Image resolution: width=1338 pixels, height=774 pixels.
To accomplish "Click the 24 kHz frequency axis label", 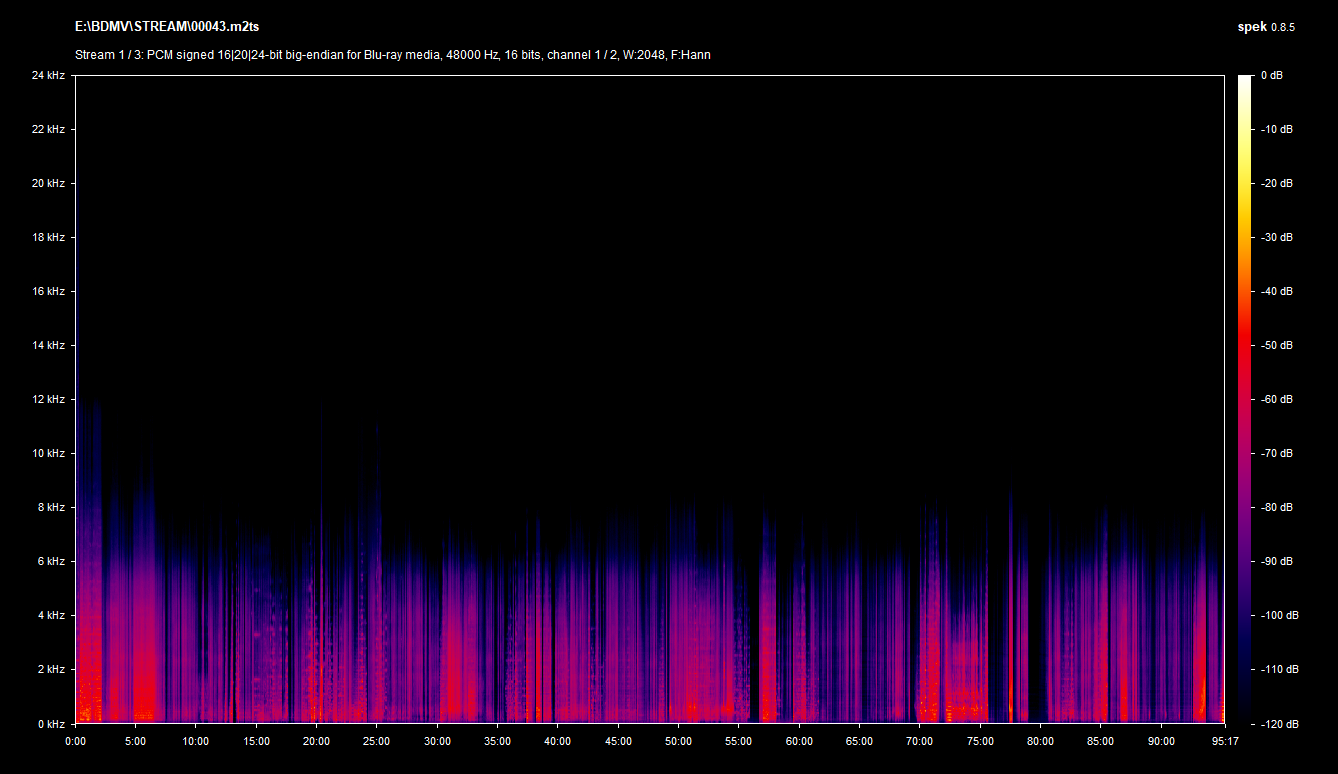I will [x=48, y=76].
